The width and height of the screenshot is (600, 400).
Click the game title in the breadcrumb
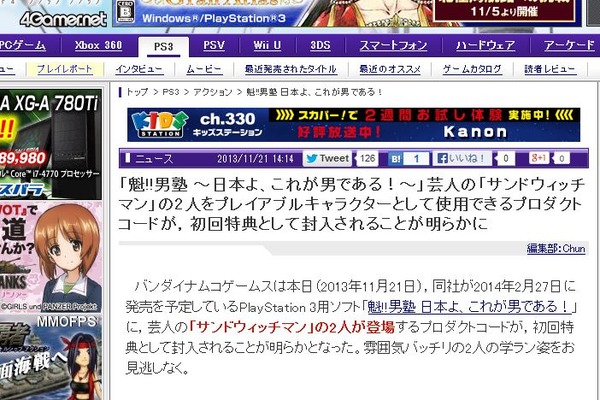[x=314, y=92]
